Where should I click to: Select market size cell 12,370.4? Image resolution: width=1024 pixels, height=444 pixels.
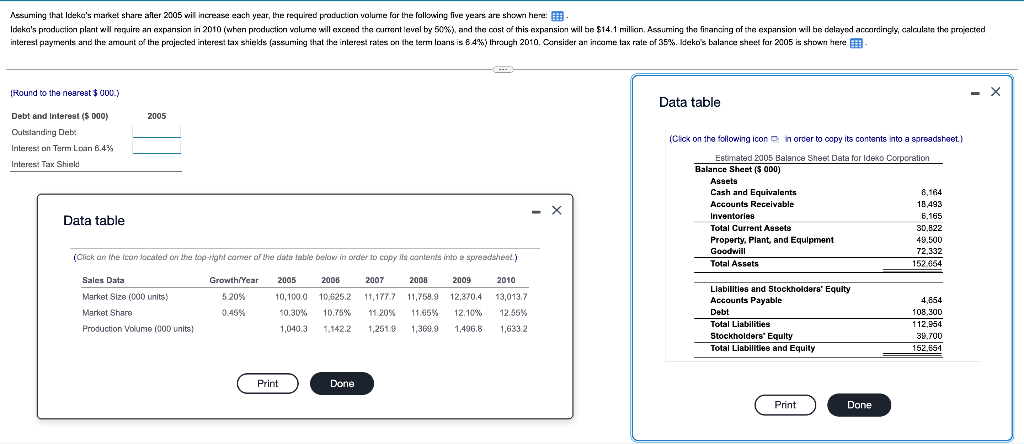pos(466,296)
